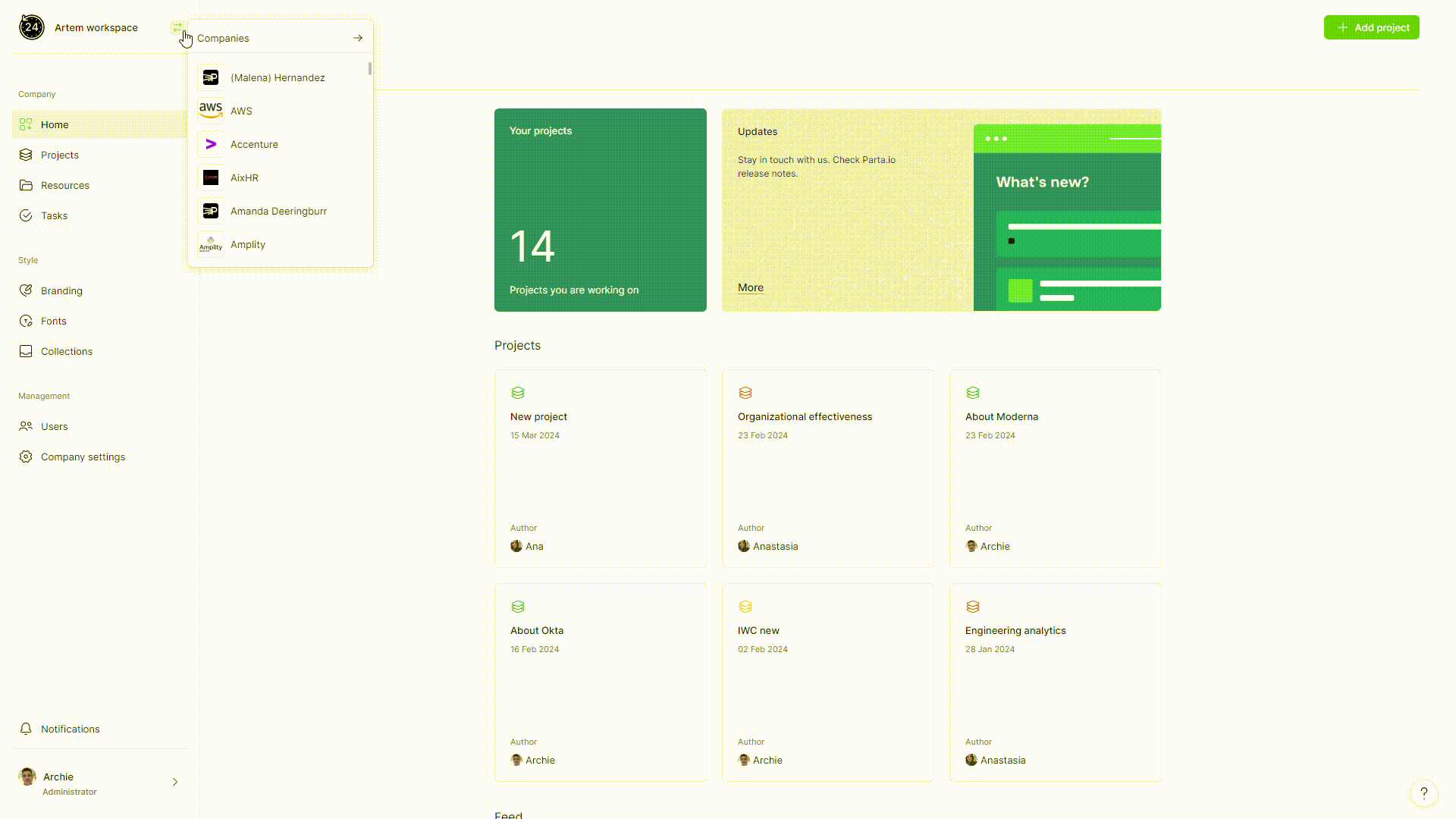Open the Branding page icon

26,290
